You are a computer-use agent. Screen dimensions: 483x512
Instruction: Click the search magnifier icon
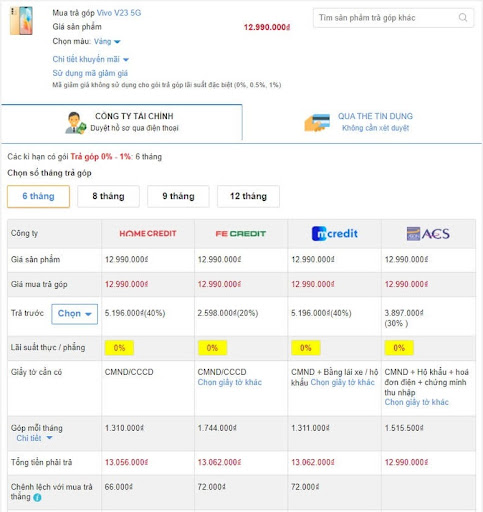pos(463,17)
